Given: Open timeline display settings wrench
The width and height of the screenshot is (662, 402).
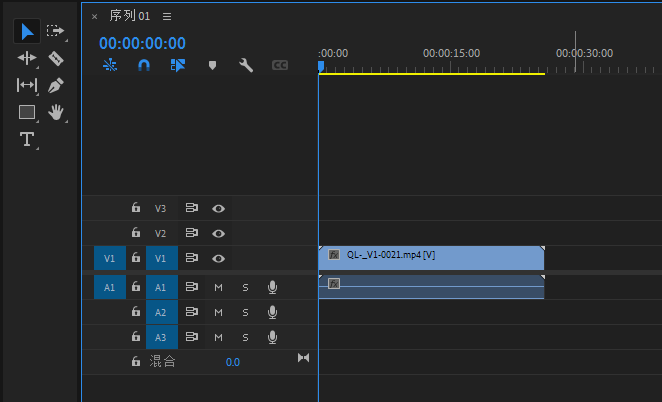Looking at the screenshot, I should (x=246, y=65).
